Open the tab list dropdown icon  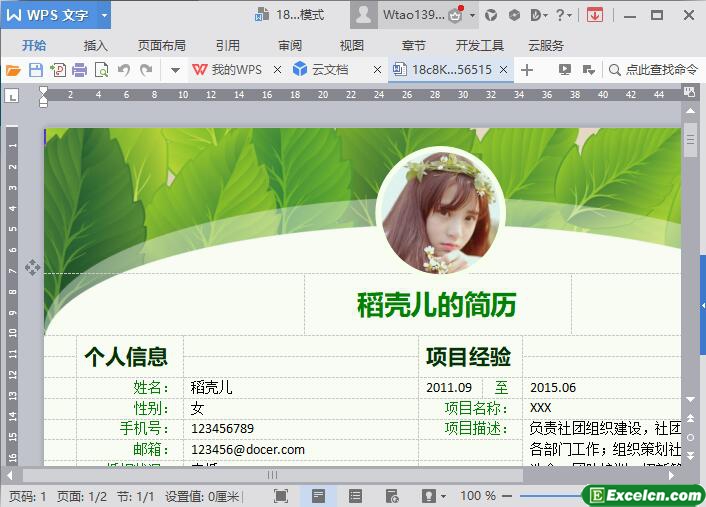tap(588, 70)
